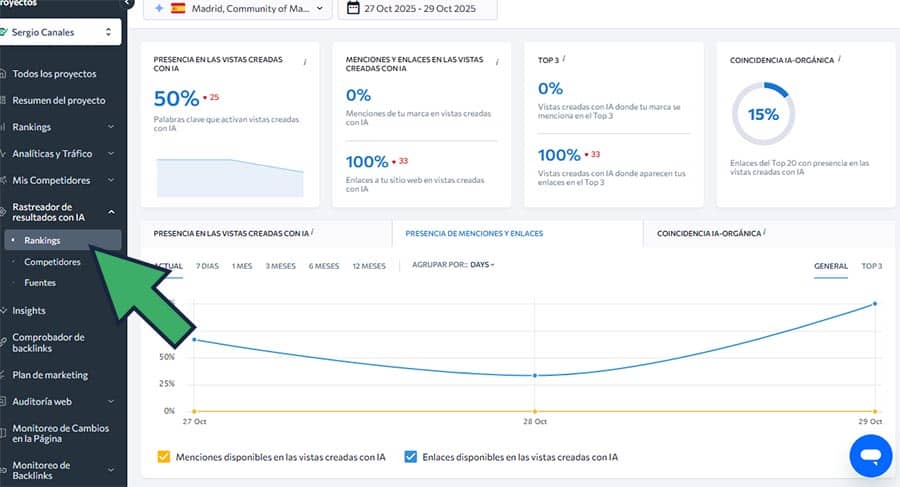Expand Auditoría web section
Image resolution: width=900 pixels, height=487 pixels.
[x=111, y=401]
